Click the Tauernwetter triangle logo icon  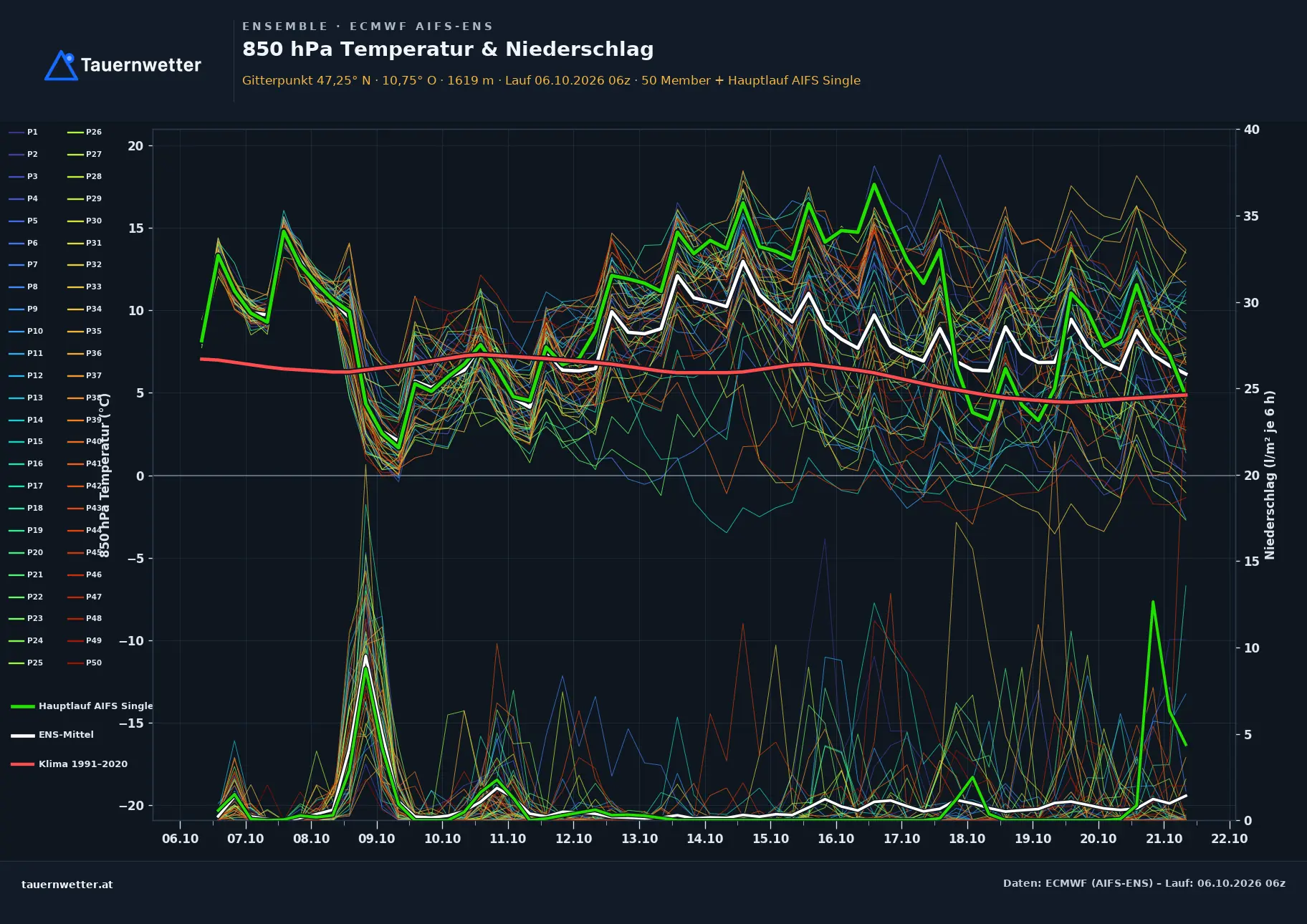click(61, 65)
